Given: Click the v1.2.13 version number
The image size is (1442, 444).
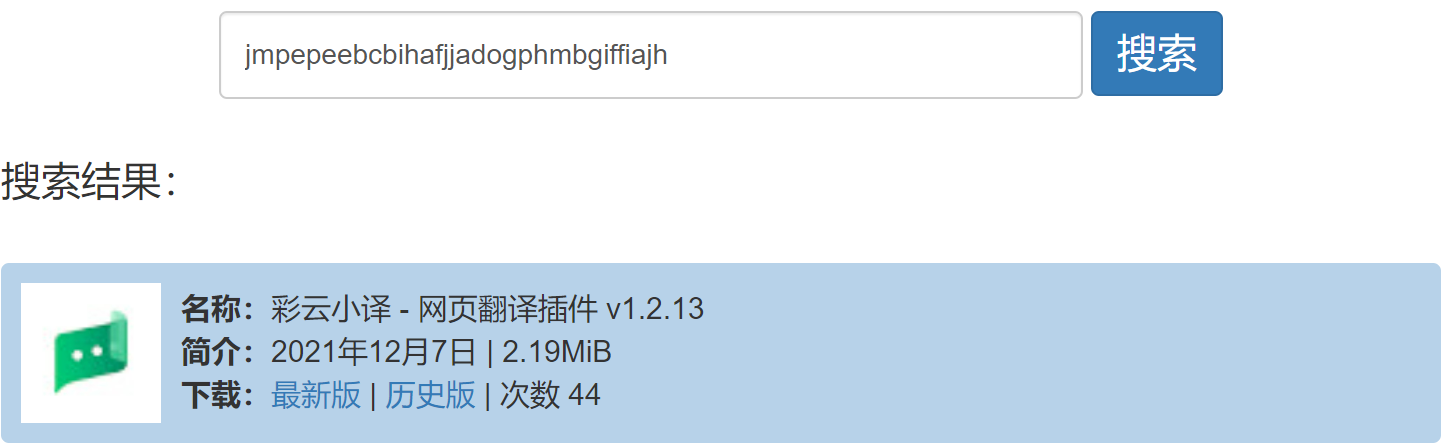Looking at the screenshot, I should point(655,310).
